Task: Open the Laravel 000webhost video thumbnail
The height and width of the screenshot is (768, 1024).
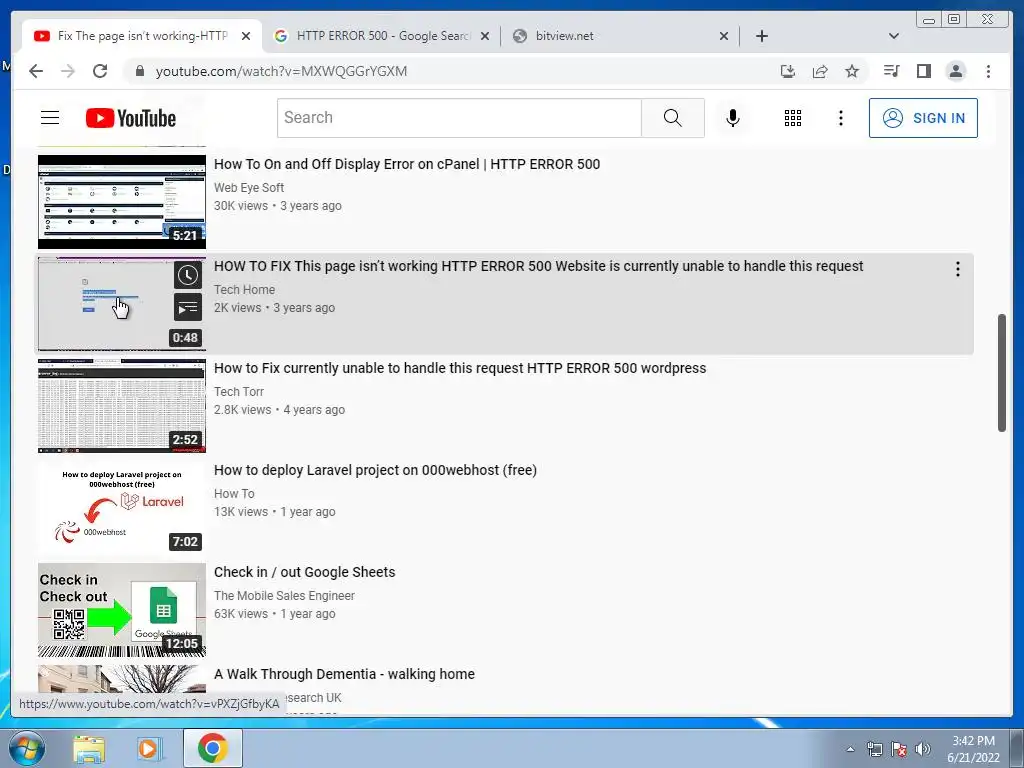Action: pos(121,507)
